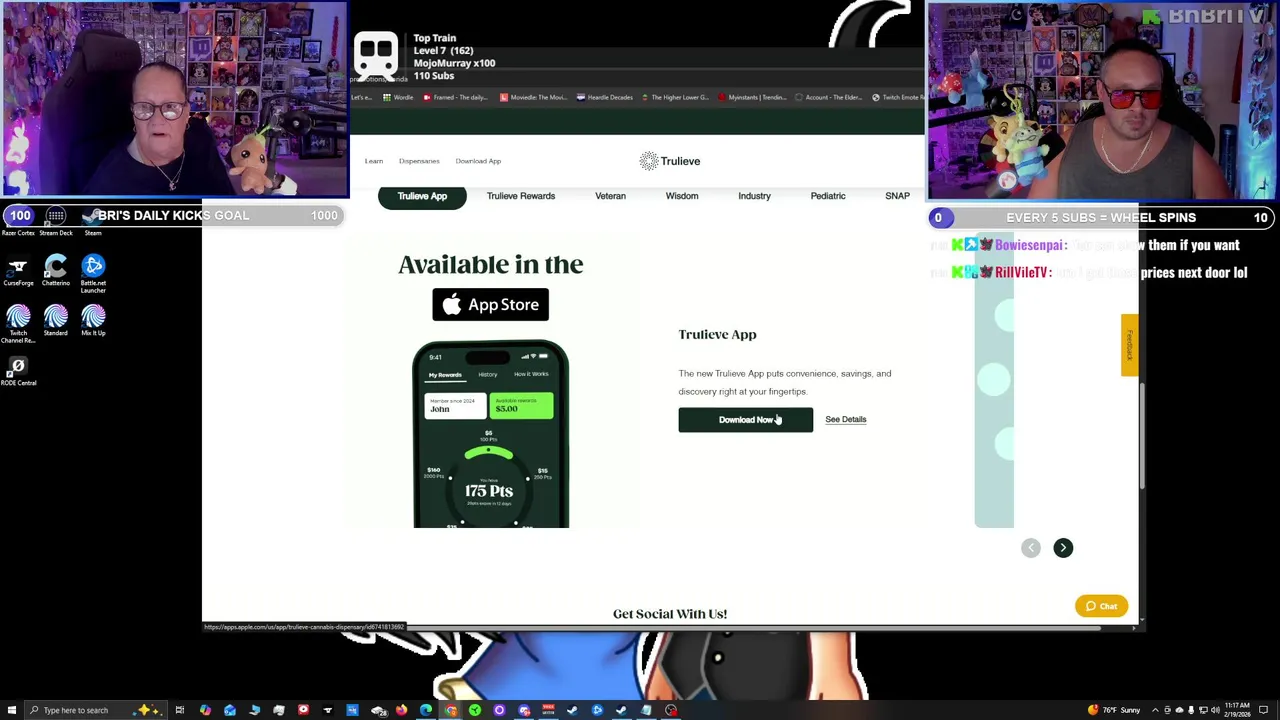
Task: Open Firefox from the taskbar
Action: click(x=401, y=710)
